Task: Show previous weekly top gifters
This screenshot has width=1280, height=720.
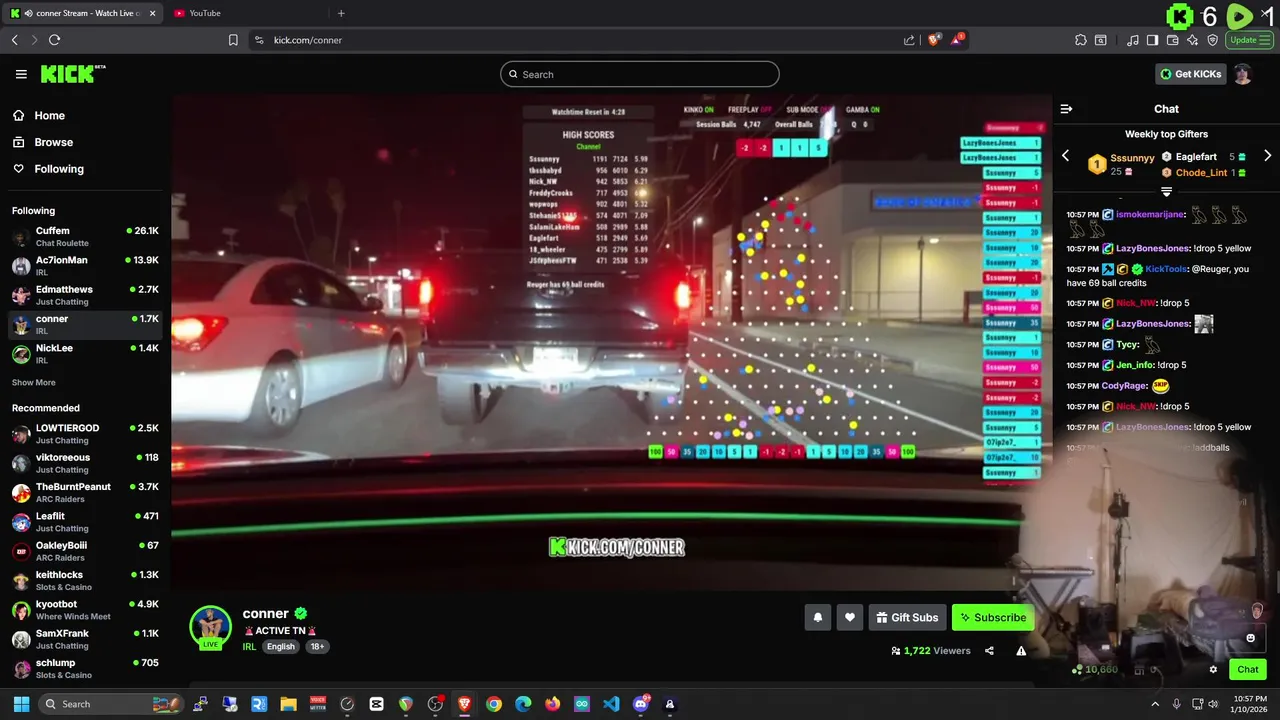Action: coord(1065,156)
